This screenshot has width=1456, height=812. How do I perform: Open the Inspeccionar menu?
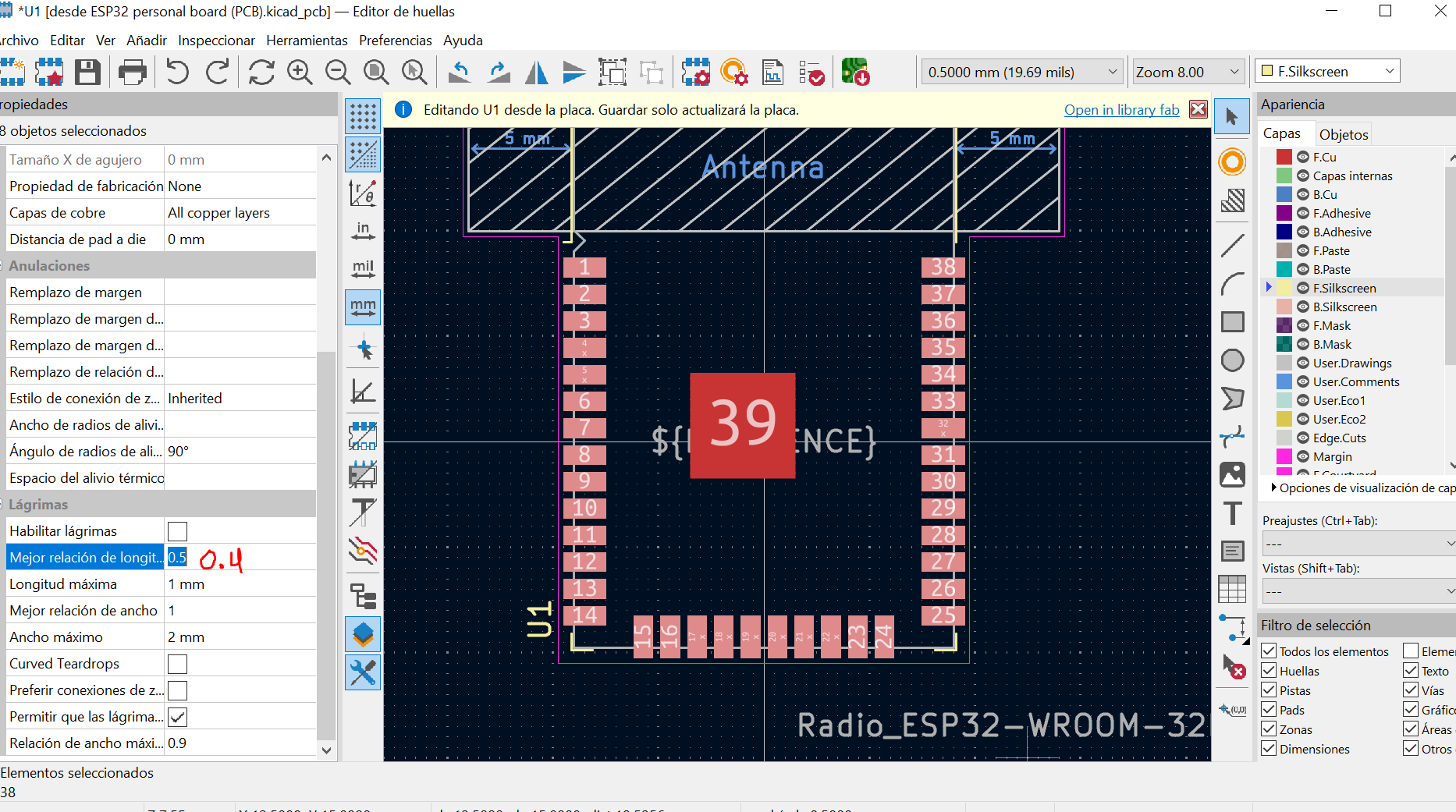(216, 41)
